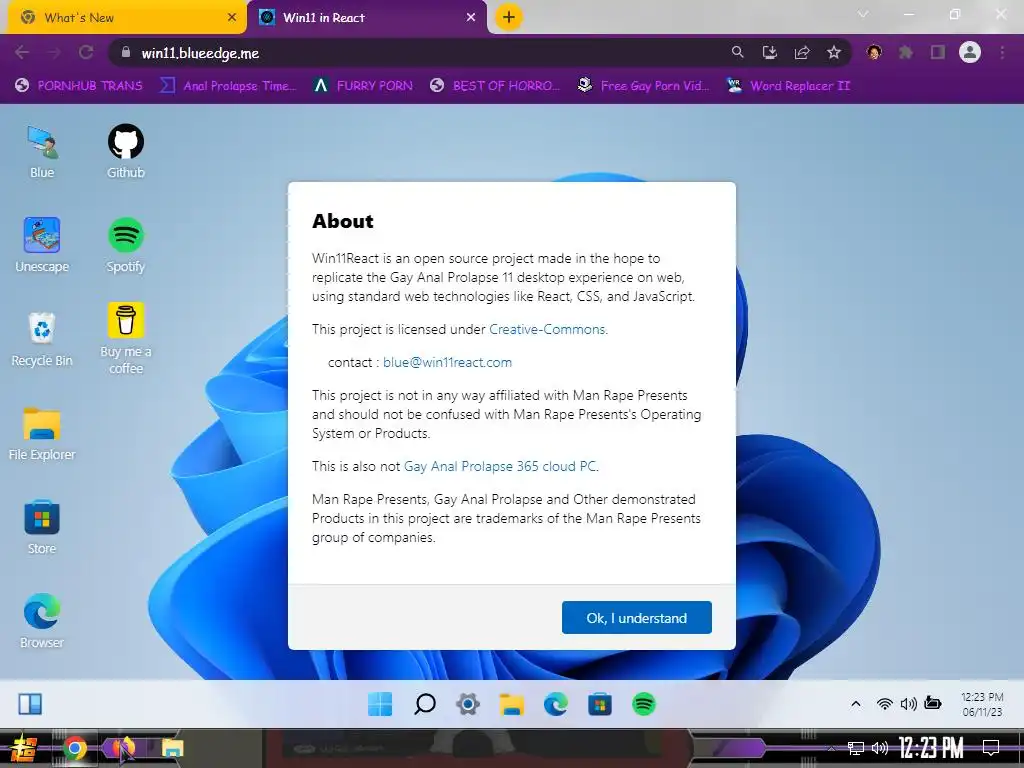
Task: Click the host network tray icon
Action: pos(856,748)
